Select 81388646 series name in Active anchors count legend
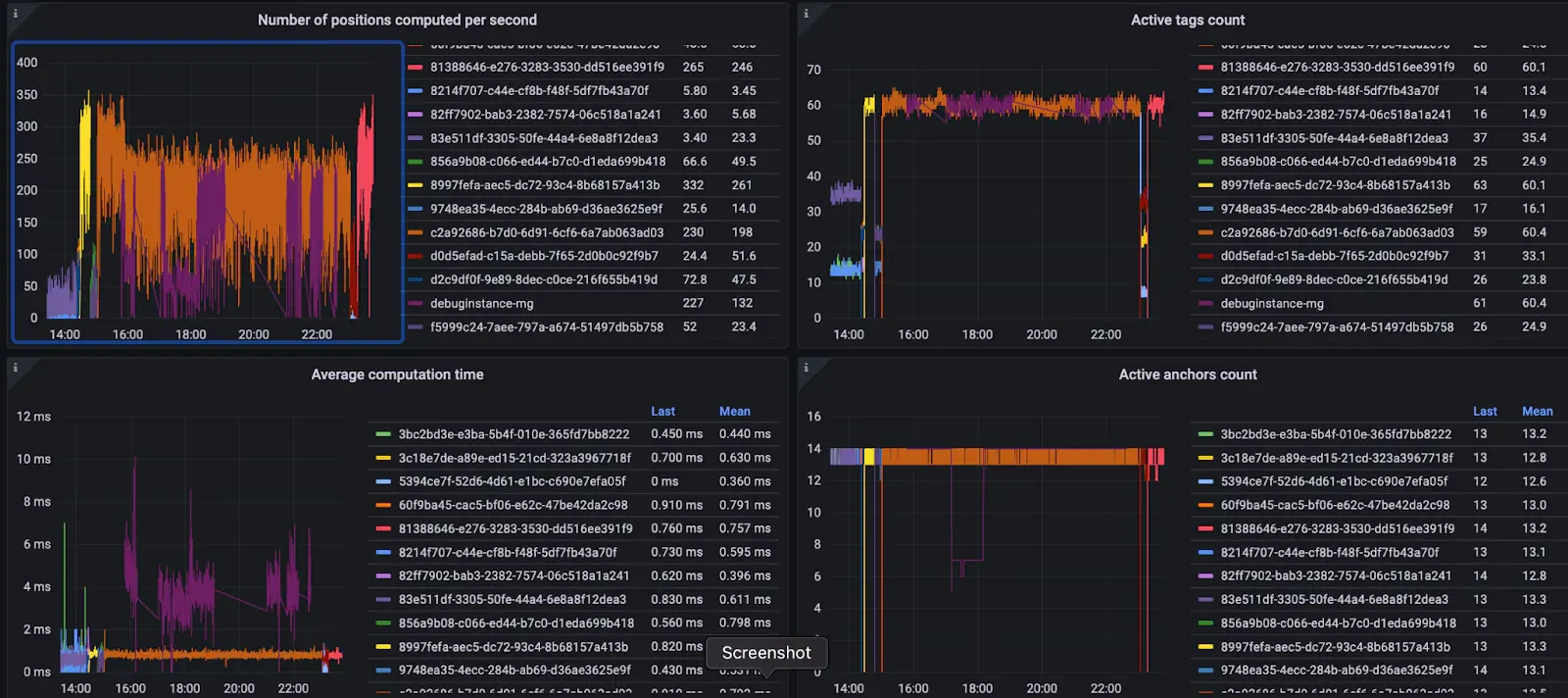The height and width of the screenshot is (698, 1568). tap(1337, 528)
